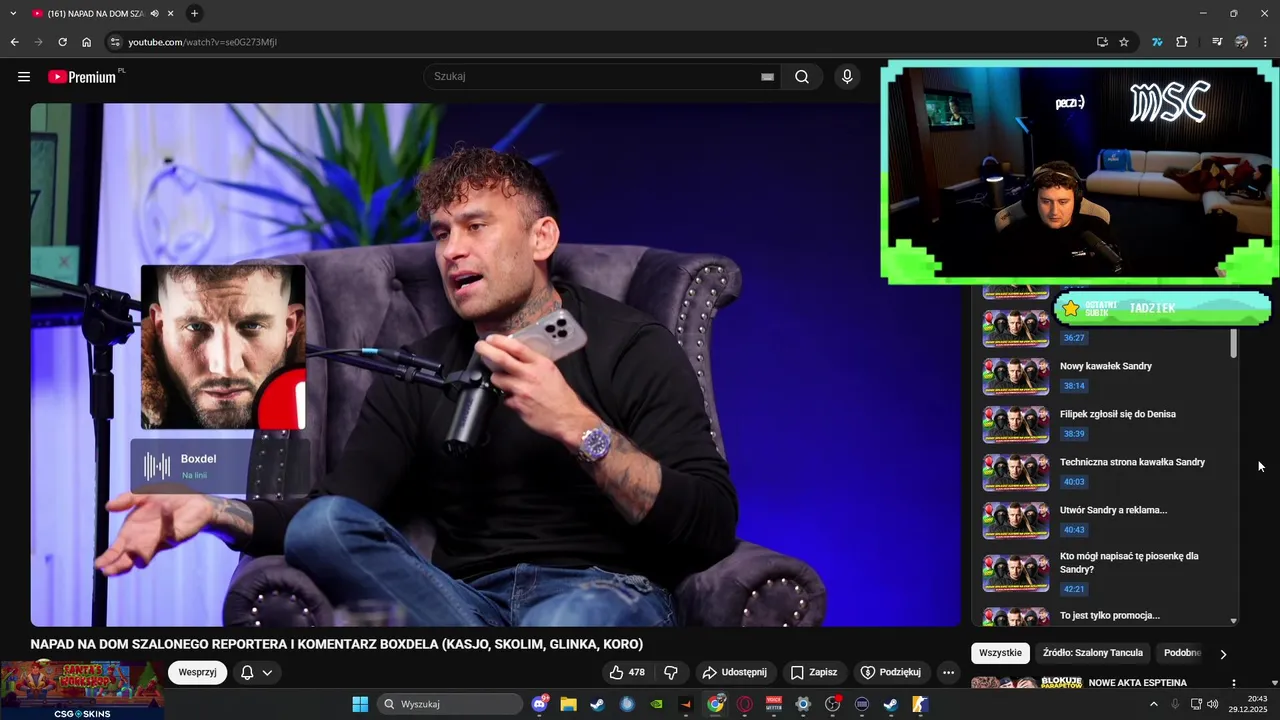Viewport: 1280px width, 720px height.
Task: Open File Explorer from the taskbar
Action: (568, 704)
